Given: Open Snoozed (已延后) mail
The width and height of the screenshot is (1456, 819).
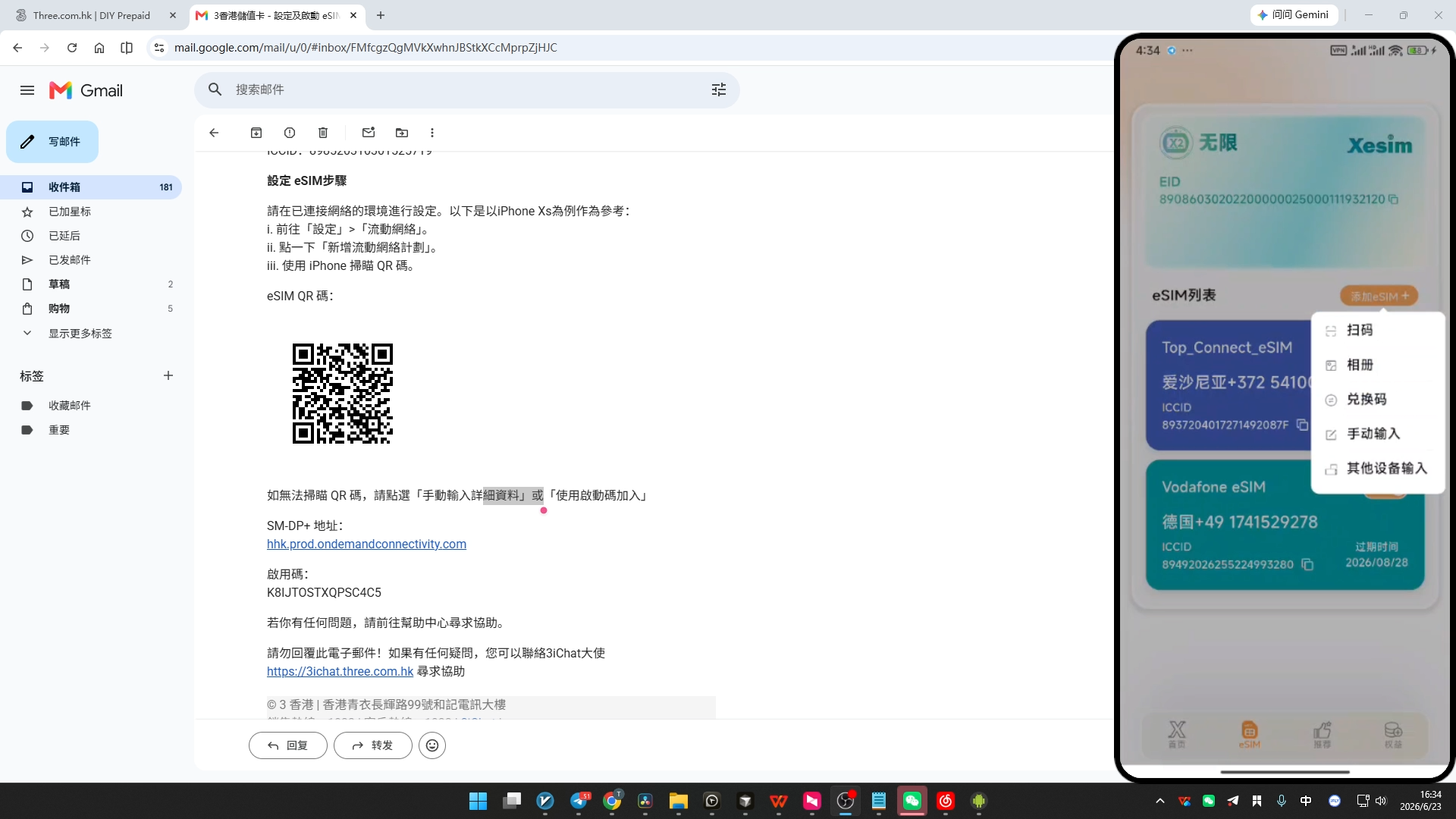Looking at the screenshot, I should pos(91,236).
